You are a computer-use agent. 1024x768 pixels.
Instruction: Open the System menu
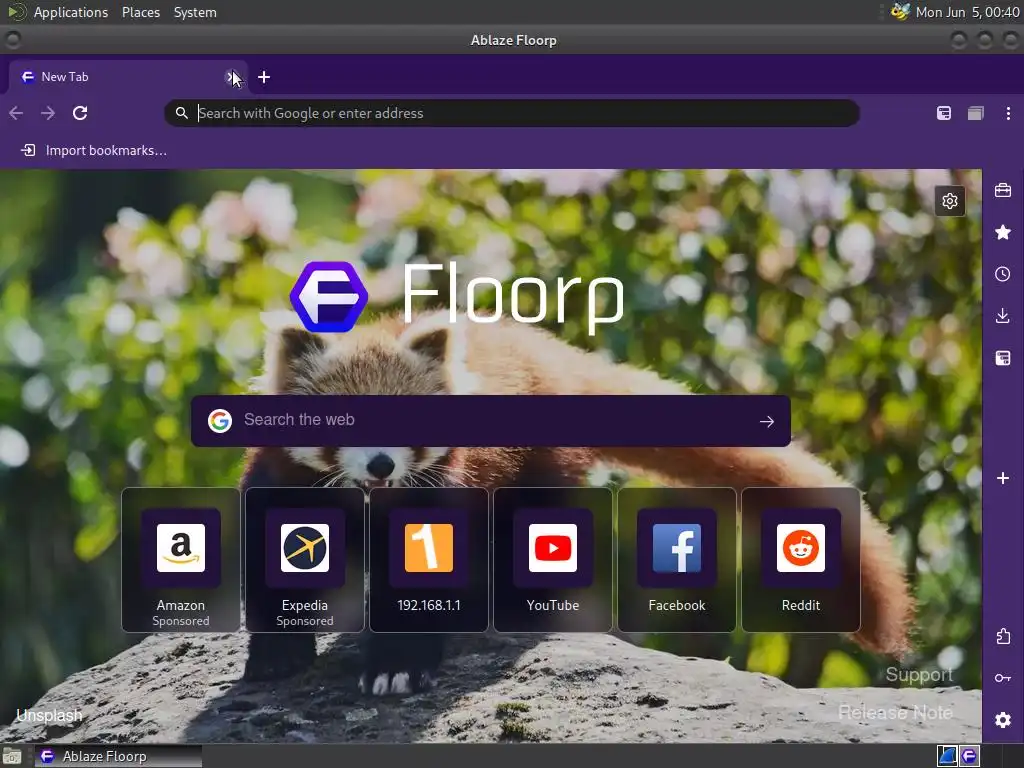click(x=195, y=12)
